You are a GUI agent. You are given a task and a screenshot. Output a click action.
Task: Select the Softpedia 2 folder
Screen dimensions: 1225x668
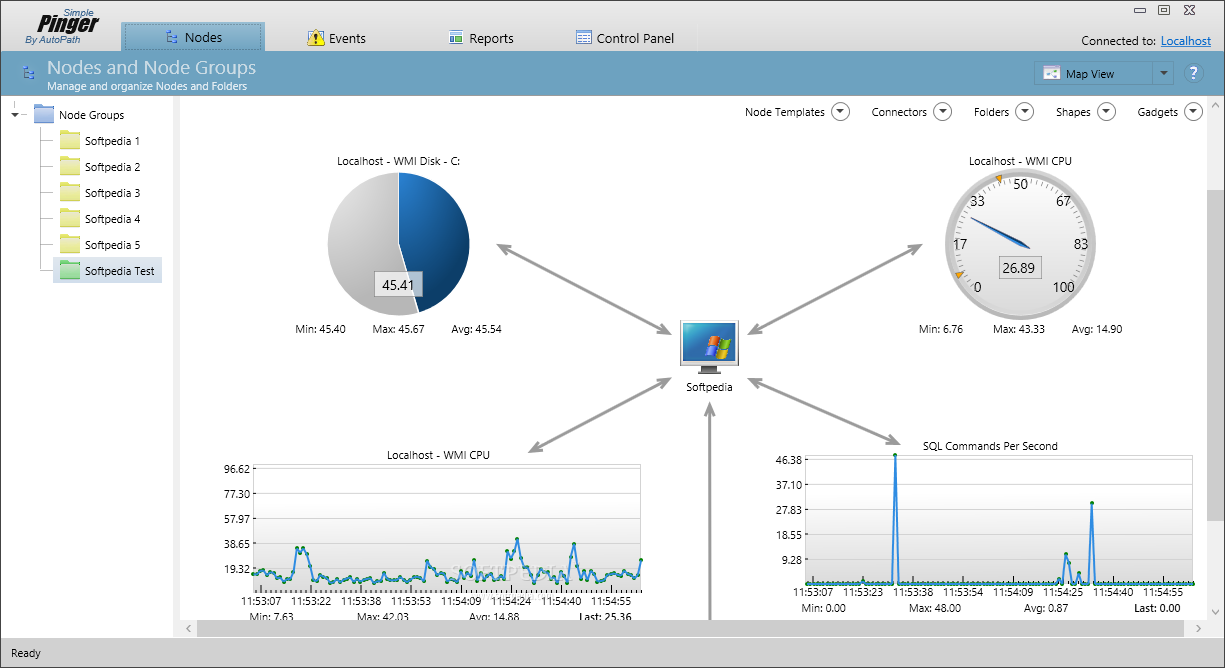click(x=112, y=167)
